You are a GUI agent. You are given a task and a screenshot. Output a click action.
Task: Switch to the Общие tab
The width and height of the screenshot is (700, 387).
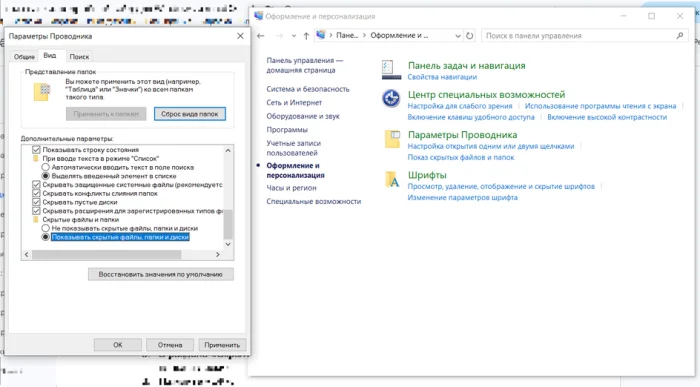[x=24, y=57]
